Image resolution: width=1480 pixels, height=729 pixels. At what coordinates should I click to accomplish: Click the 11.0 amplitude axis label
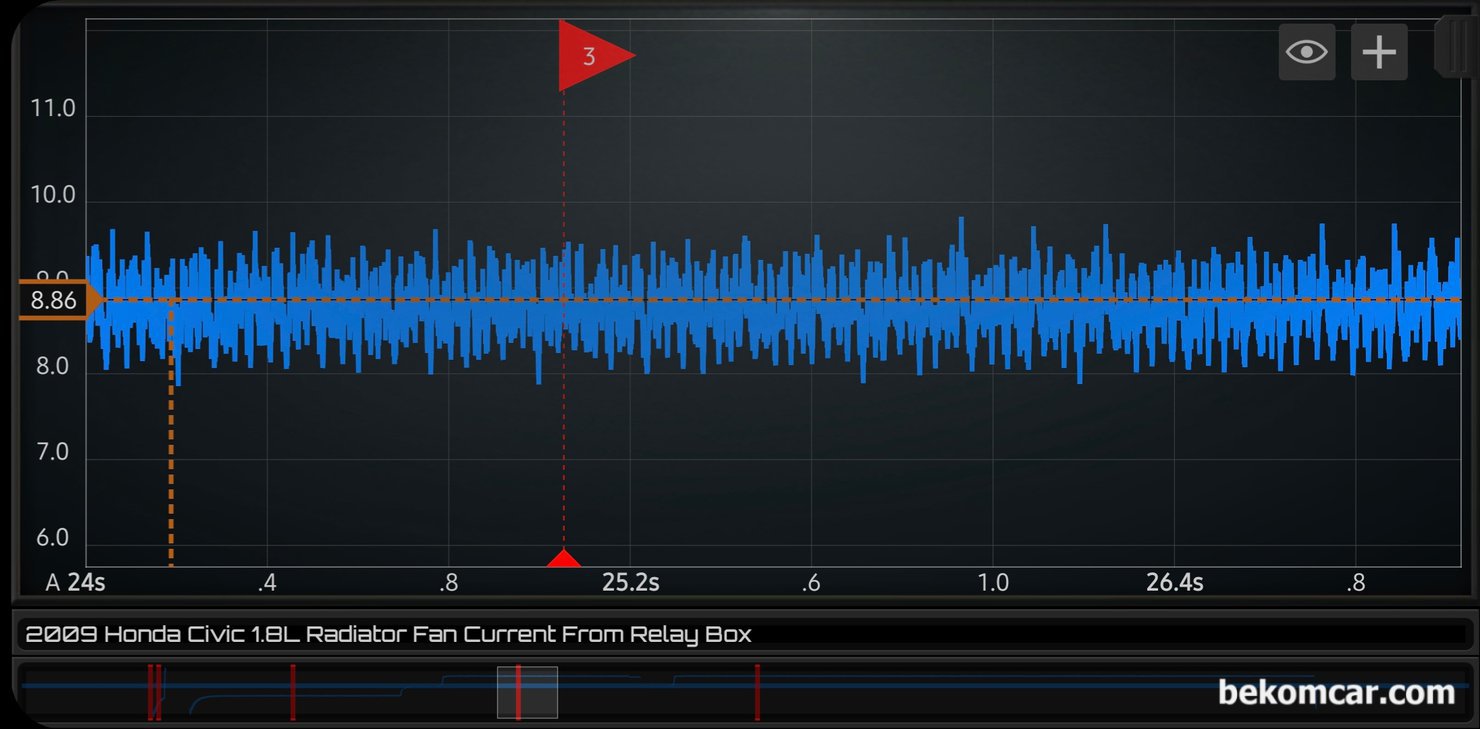53,109
